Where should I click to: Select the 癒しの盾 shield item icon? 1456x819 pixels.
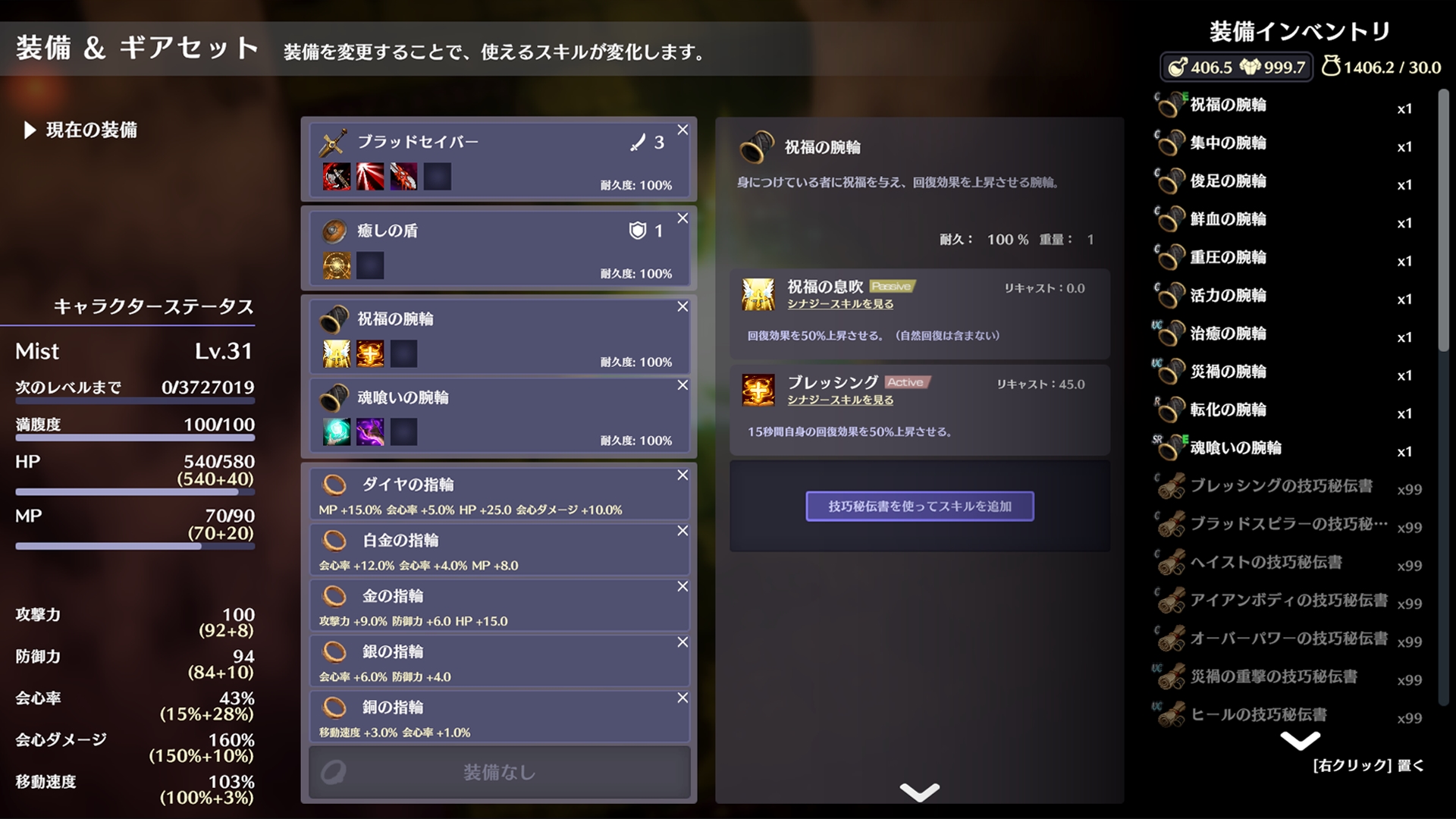click(x=334, y=231)
